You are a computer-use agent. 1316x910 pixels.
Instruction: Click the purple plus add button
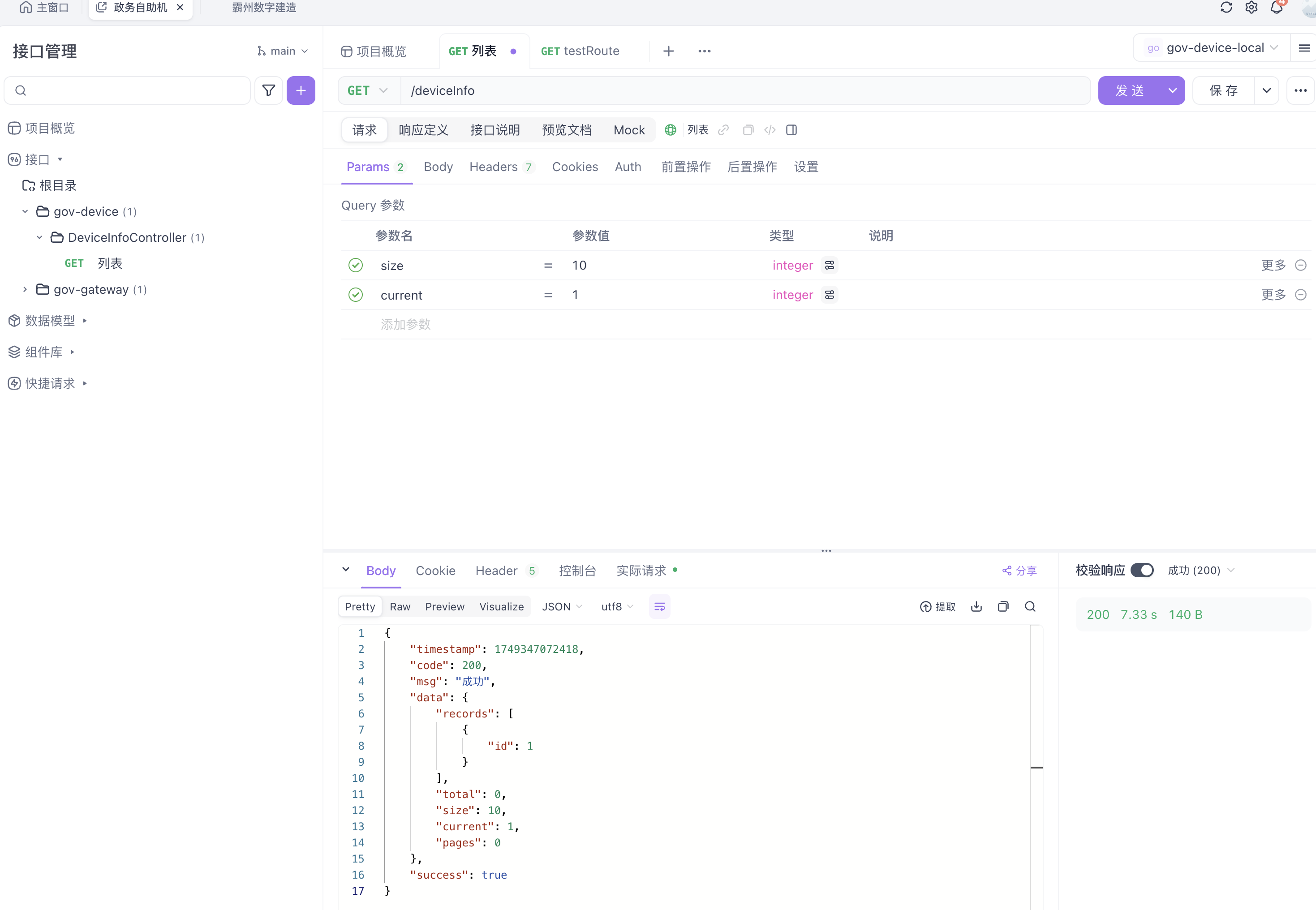(x=301, y=90)
